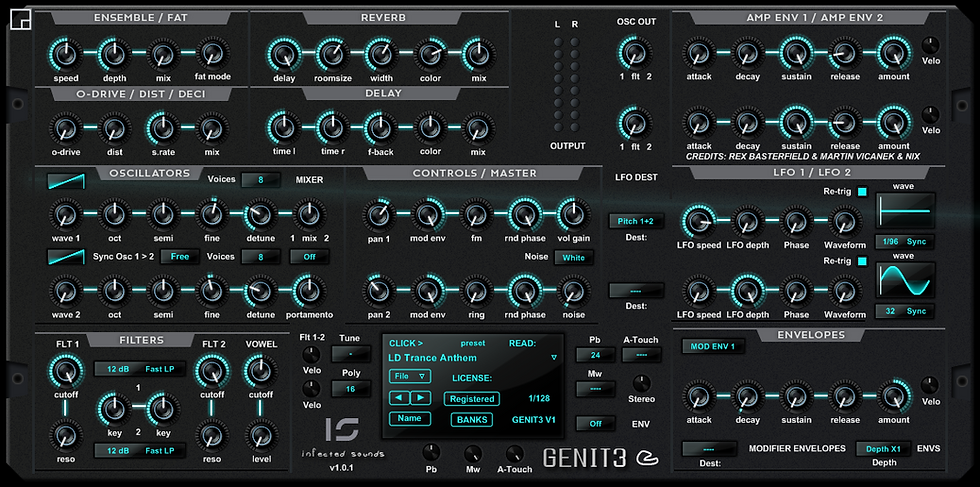The height and width of the screenshot is (487, 980).
Task: Open the MOD ENV 1 selector
Action: coord(712,346)
